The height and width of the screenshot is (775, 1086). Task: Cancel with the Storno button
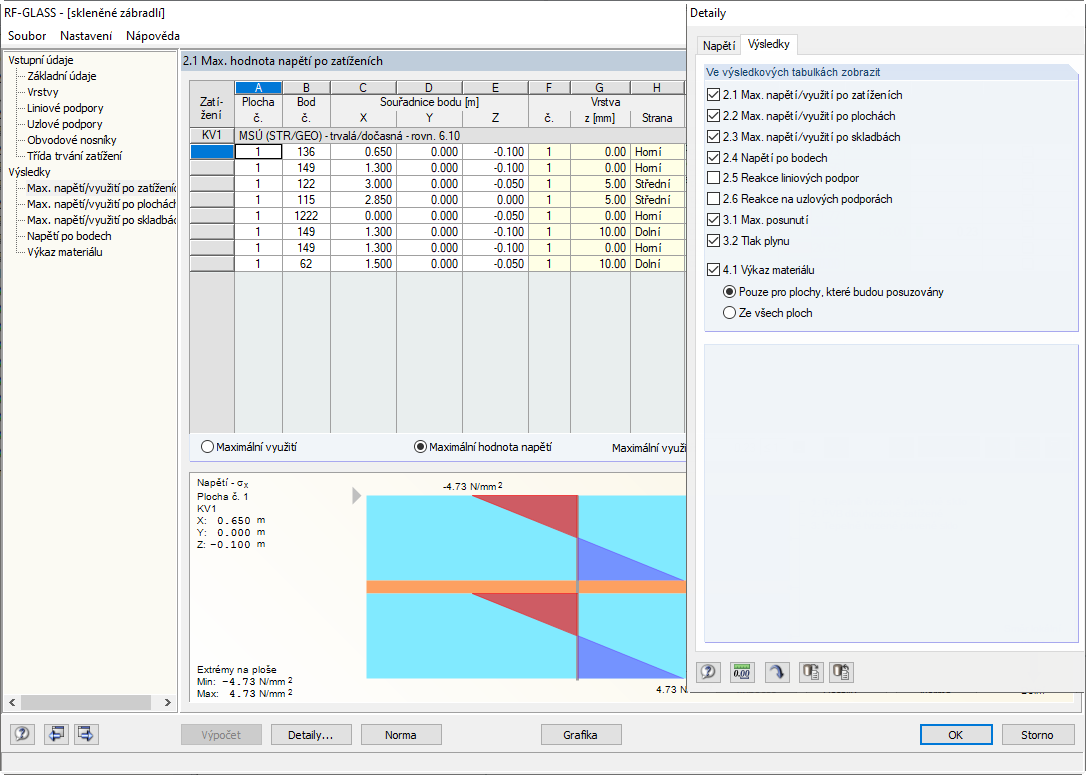(1037, 735)
